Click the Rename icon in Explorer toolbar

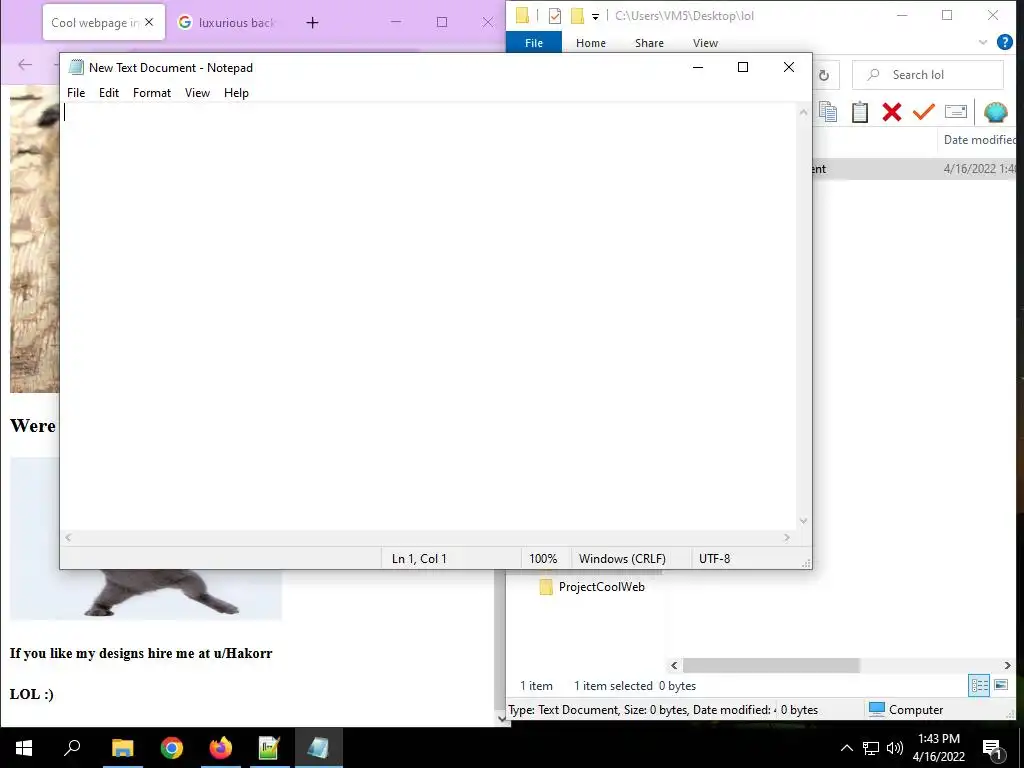tap(955, 112)
